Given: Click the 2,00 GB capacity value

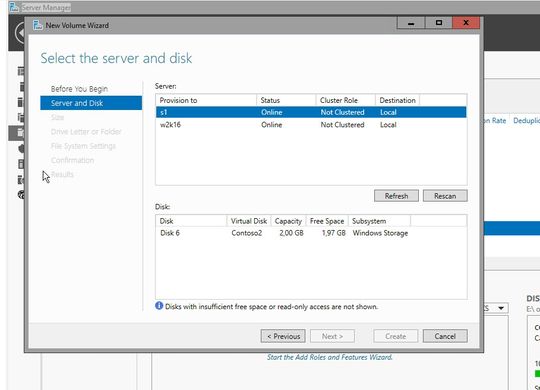Looking at the screenshot, I should click(x=291, y=233).
